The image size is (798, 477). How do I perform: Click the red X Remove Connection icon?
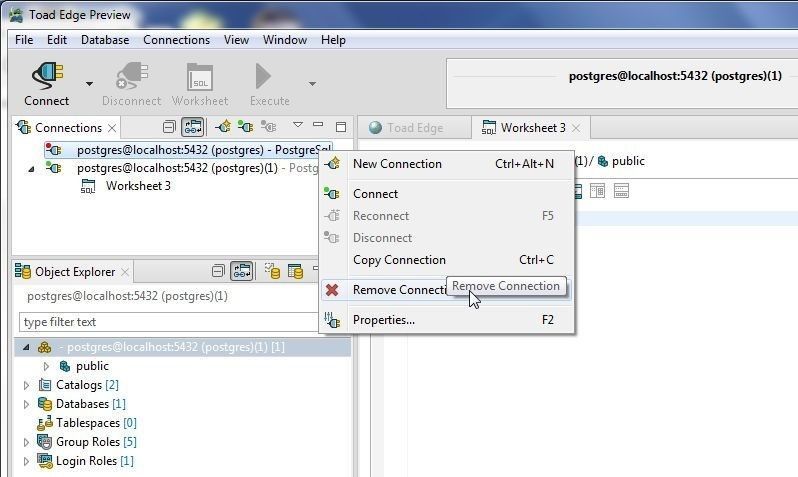[332, 290]
